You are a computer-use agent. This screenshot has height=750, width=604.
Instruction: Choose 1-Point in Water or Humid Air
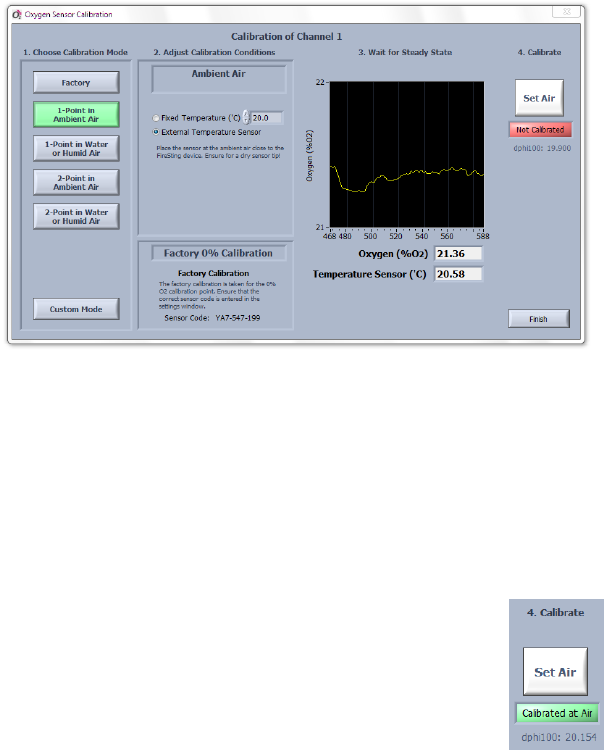(x=76, y=149)
